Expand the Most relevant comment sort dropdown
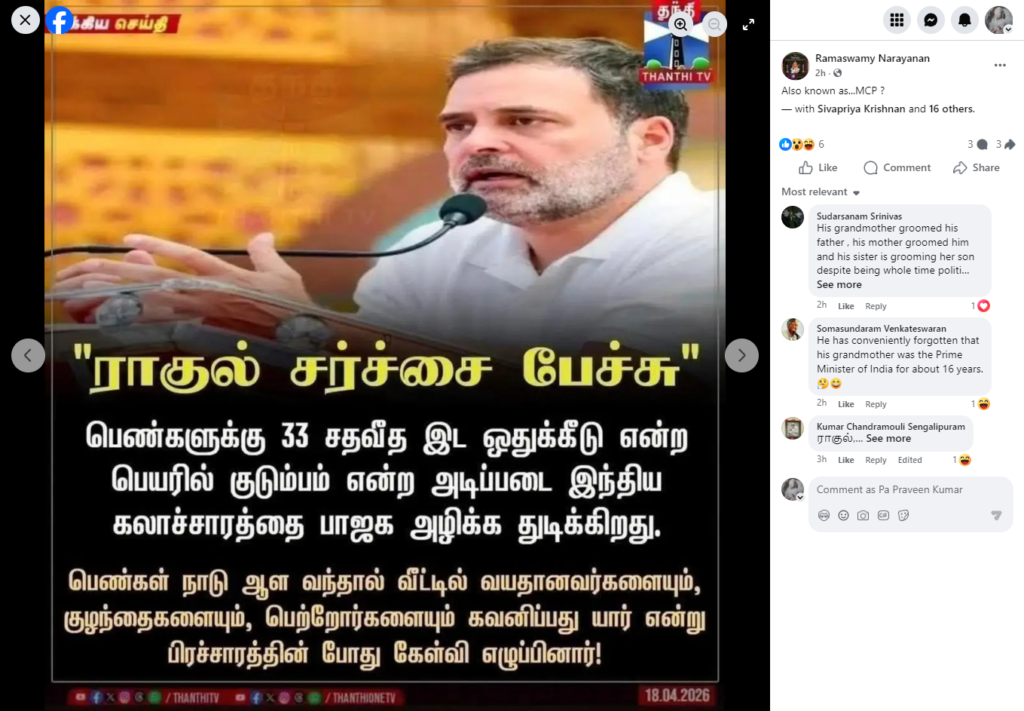This screenshot has height=711, width=1024. point(821,192)
